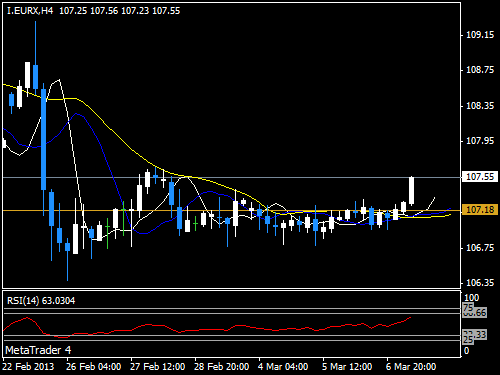
Task: Click the 22 Feb 2013 date label
Action: point(28,367)
